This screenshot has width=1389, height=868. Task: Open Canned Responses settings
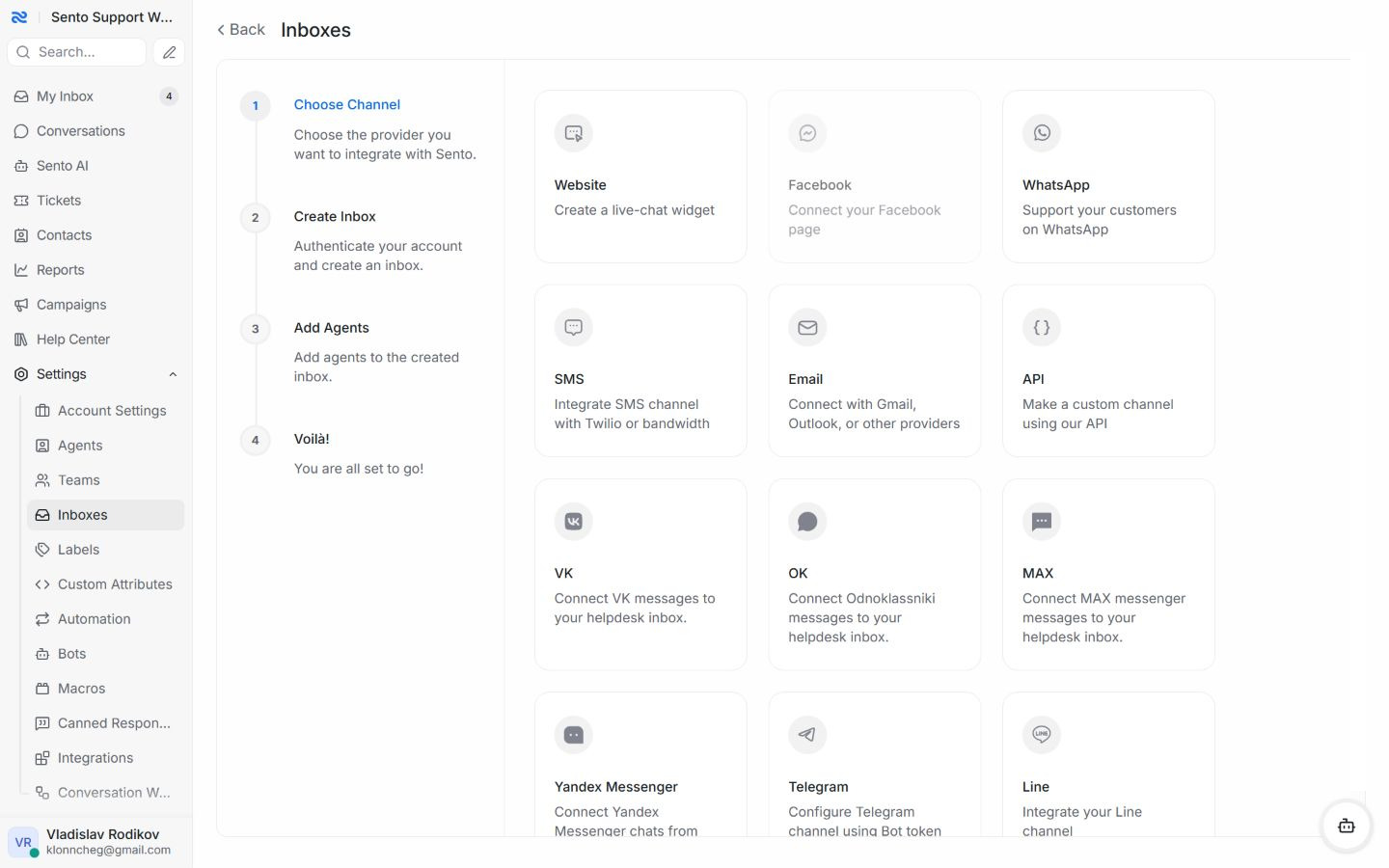[106, 723]
